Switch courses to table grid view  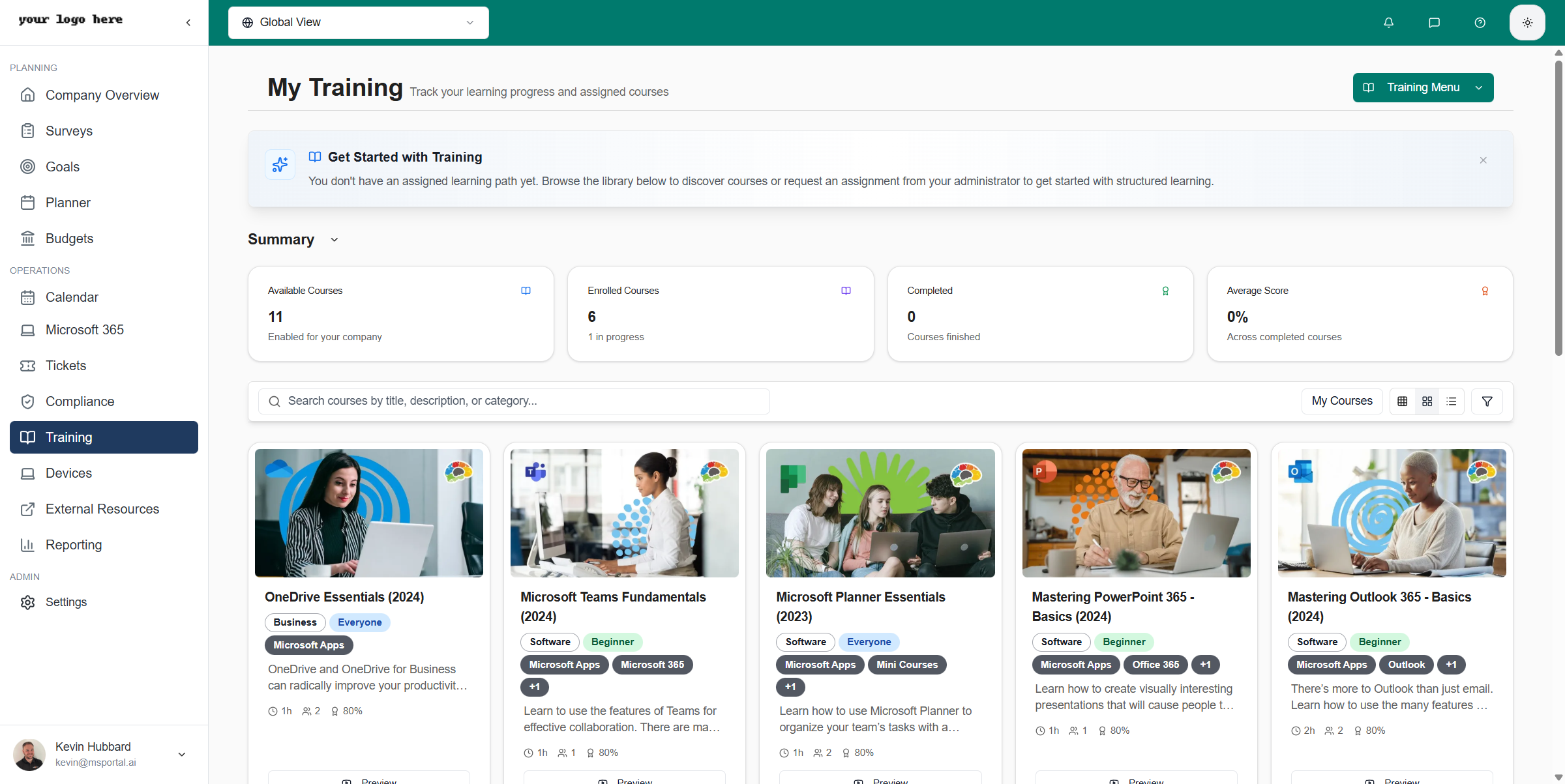pyautogui.click(x=1402, y=401)
